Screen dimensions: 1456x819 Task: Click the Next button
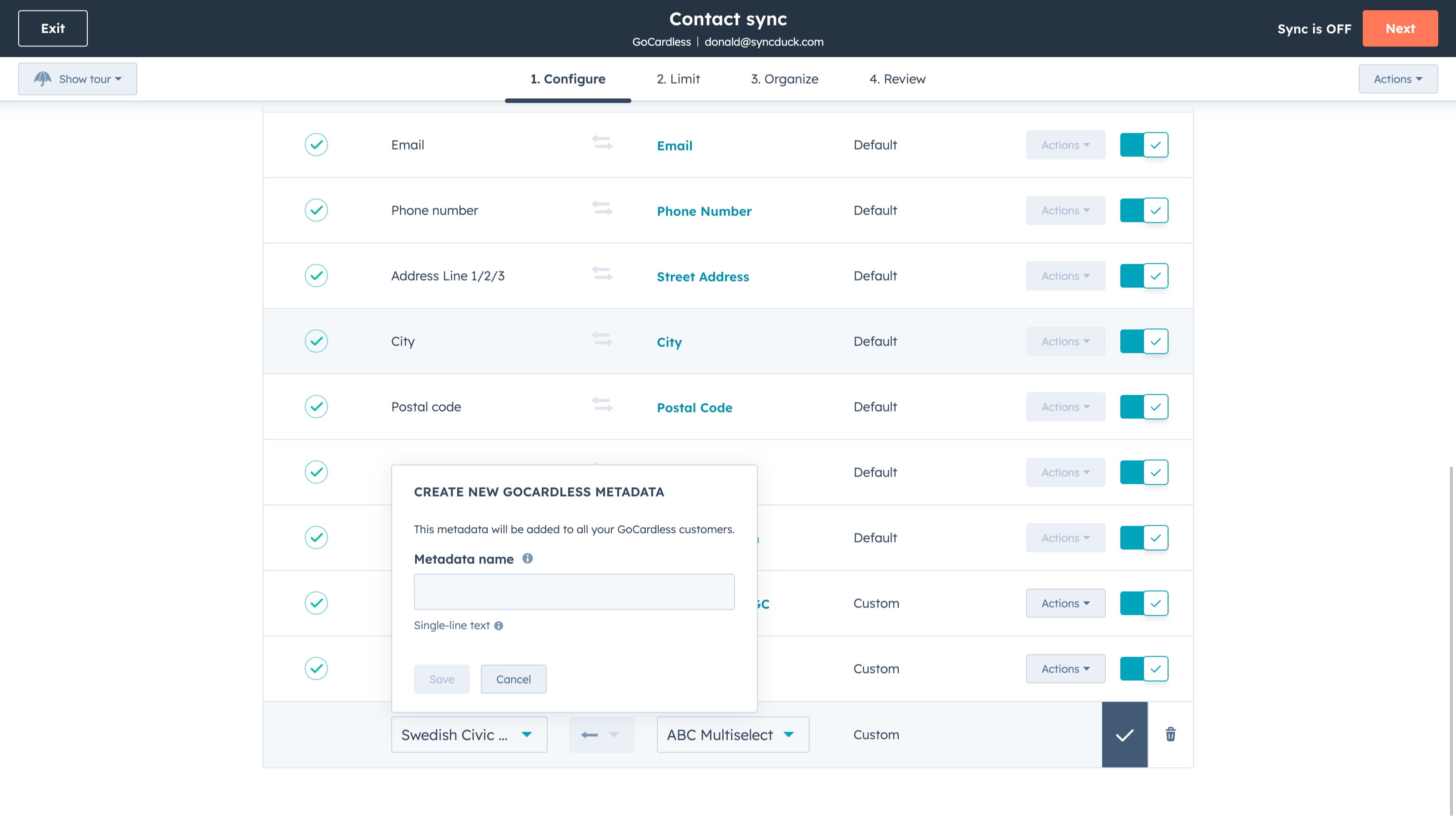1400,28
